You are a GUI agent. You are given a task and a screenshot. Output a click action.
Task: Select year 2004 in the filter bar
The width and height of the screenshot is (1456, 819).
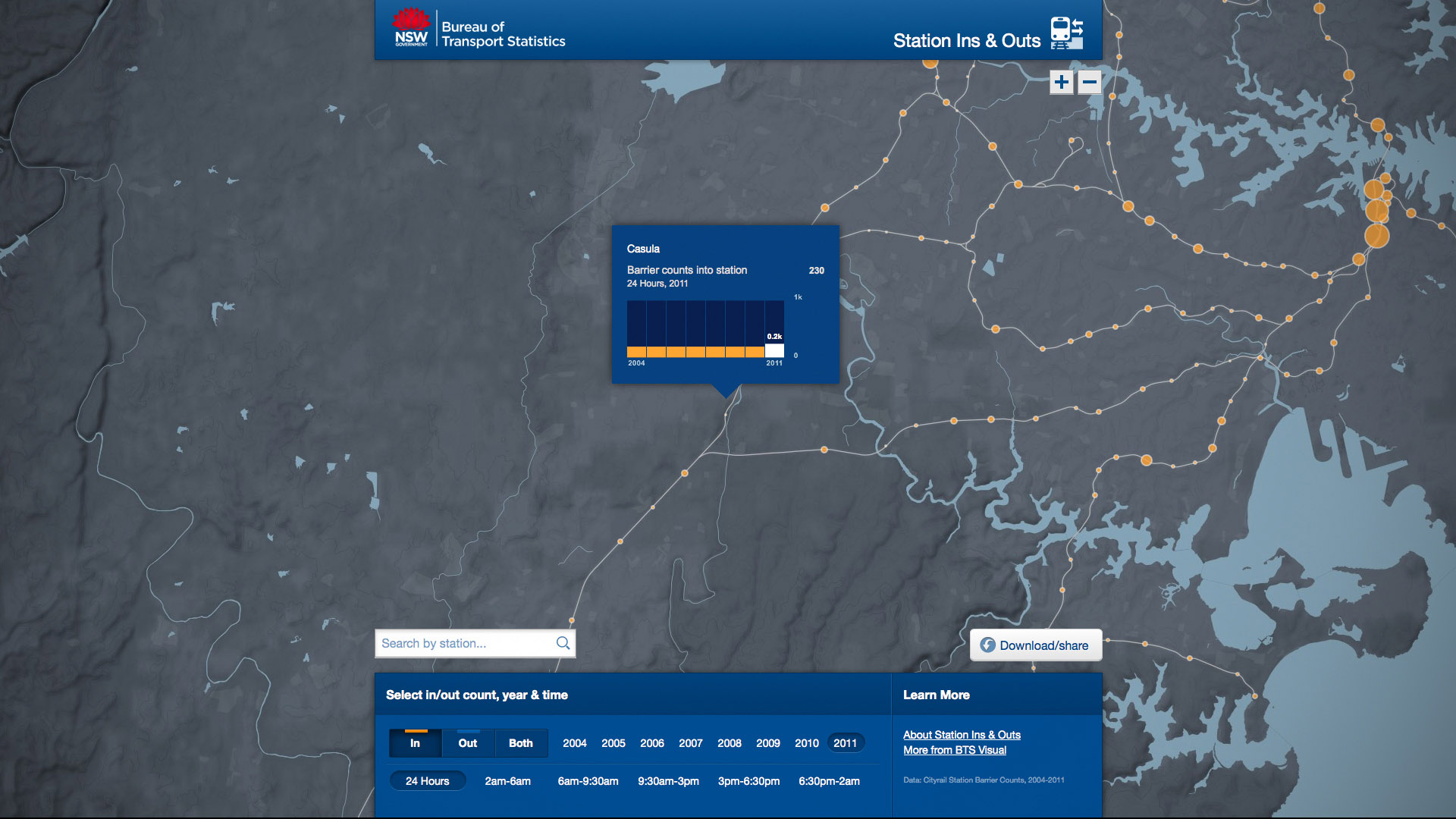click(575, 743)
